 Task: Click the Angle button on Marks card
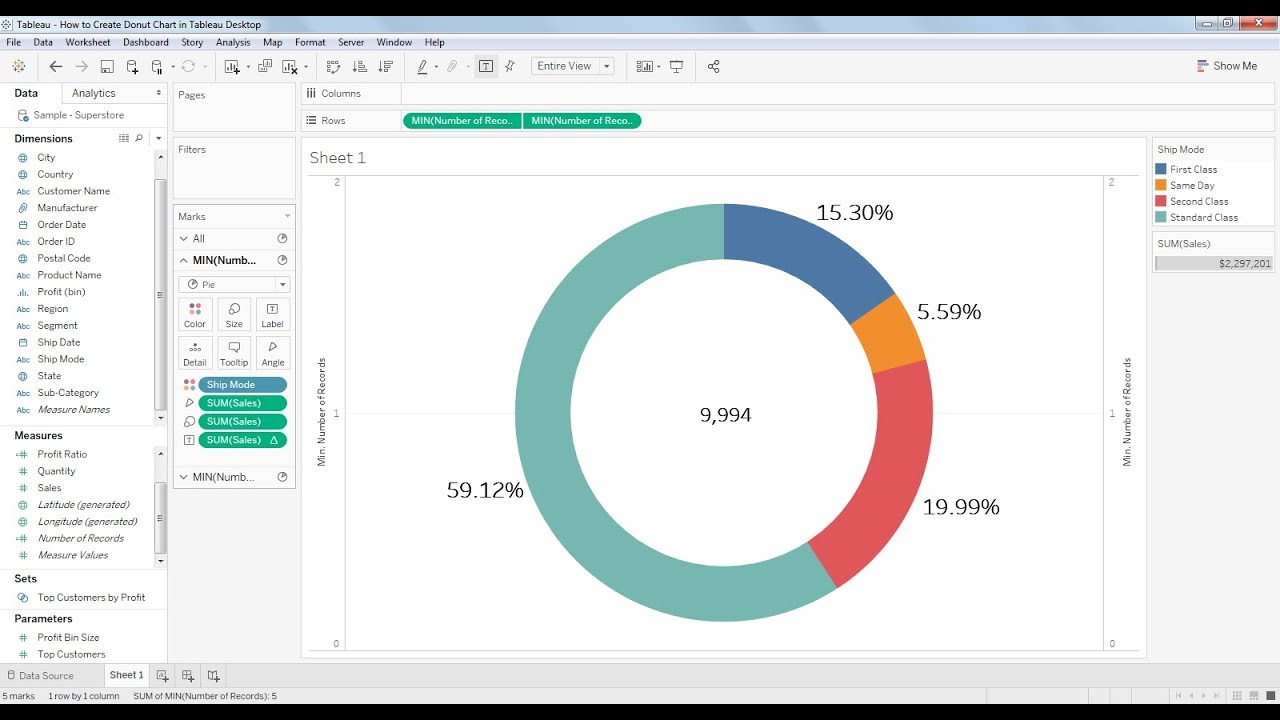272,353
